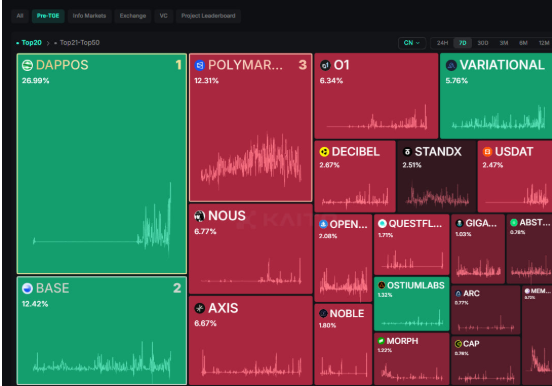Click the rank 2 badge on BASE
Viewport: 552px width, 386px height.
pyautogui.click(x=177, y=288)
